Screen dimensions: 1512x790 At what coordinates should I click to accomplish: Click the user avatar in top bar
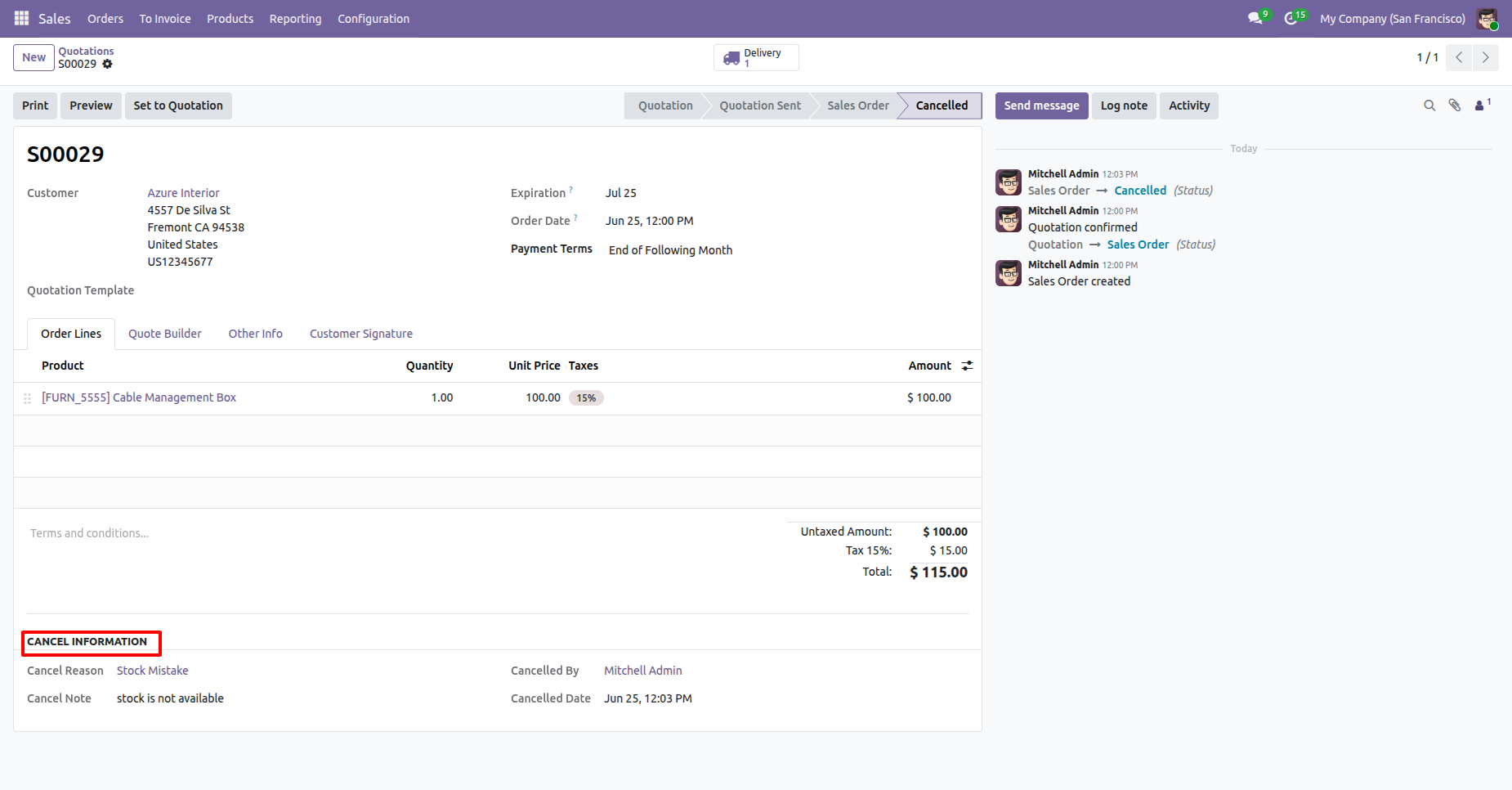tap(1487, 18)
